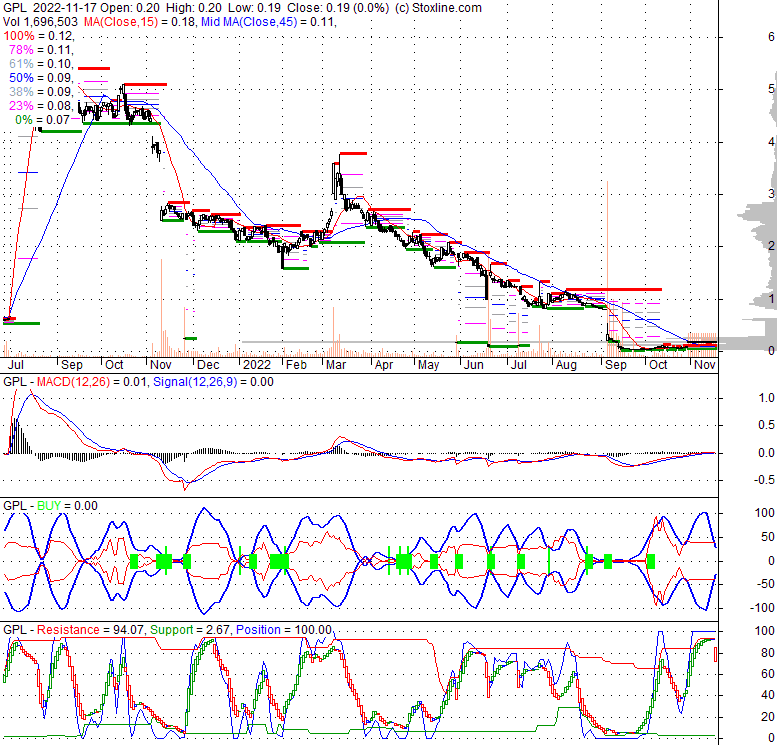Click the 60 tick on the Resistance panel axis
The height and width of the screenshot is (746, 778).
pos(768,674)
